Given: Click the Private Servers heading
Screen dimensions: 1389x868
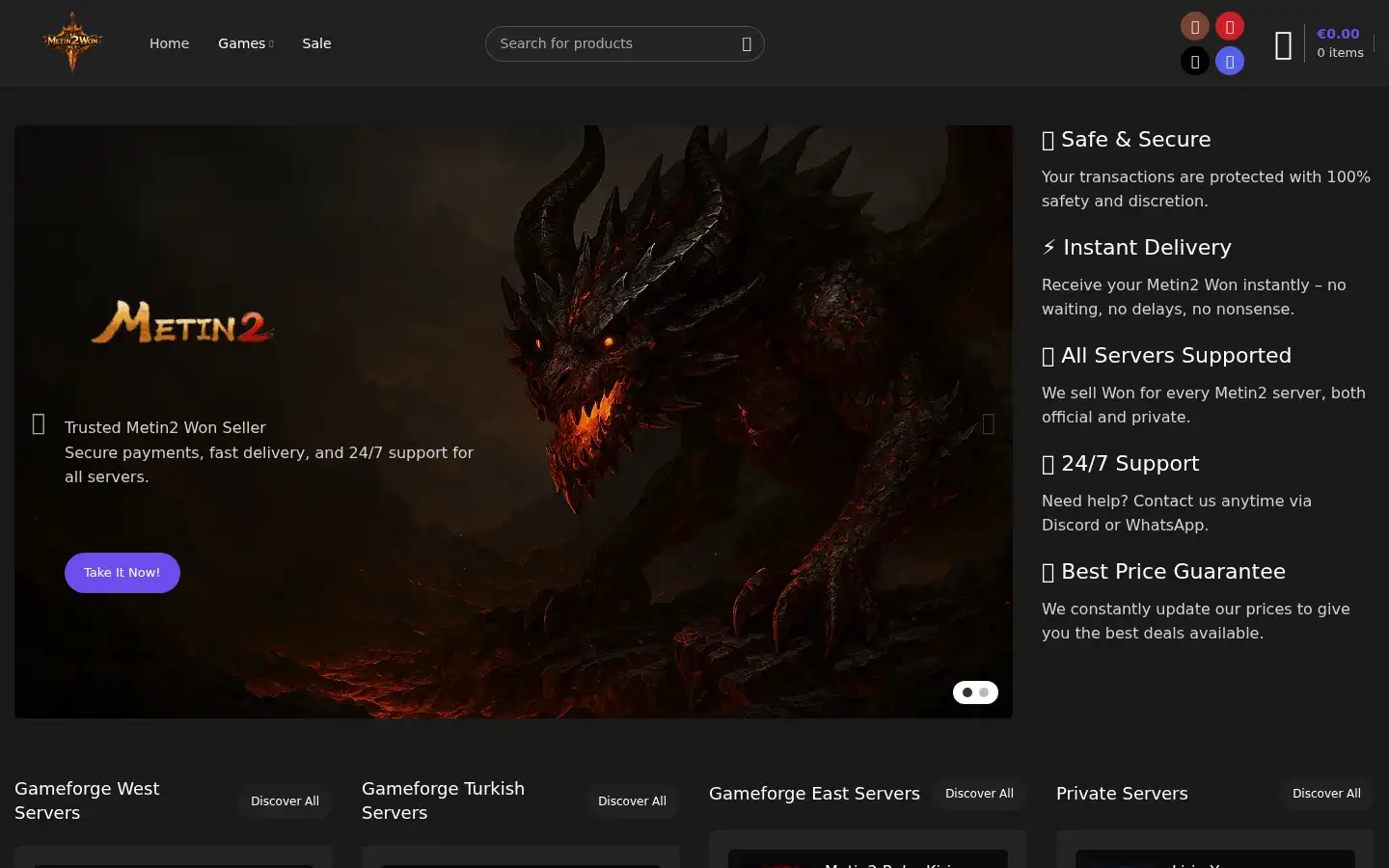Looking at the screenshot, I should (x=1122, y=794).
